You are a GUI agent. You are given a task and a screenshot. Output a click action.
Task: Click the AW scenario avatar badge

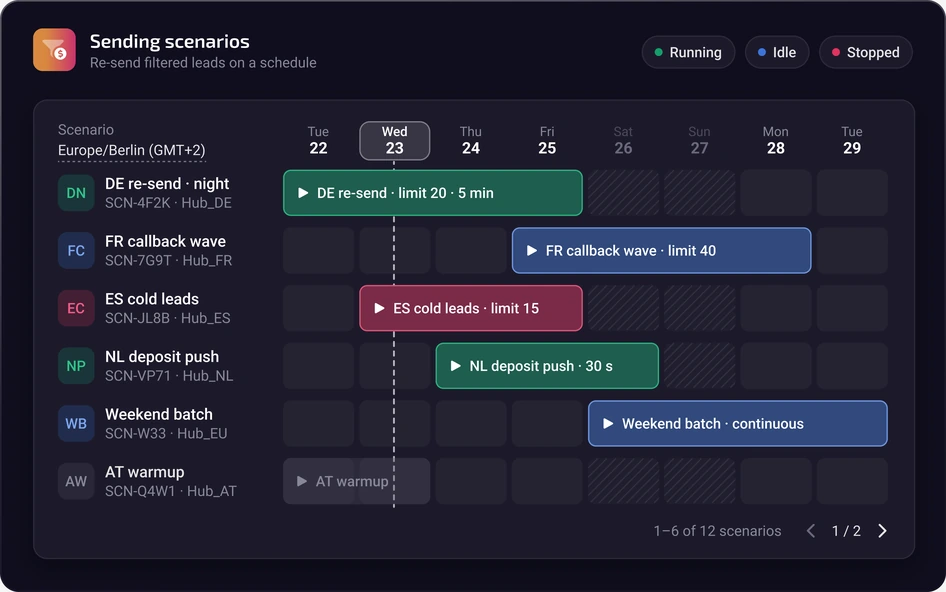click(x=76, y=481)
